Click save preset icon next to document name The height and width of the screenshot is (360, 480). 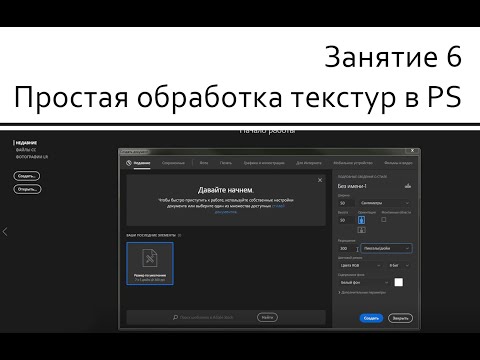(x=408, y=186)
